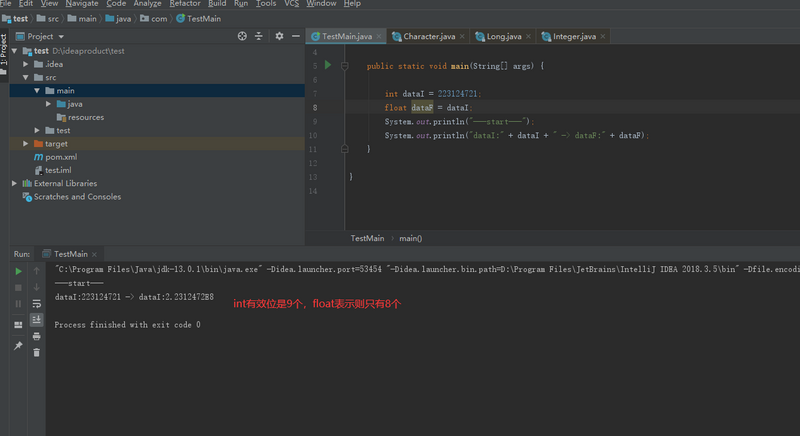
Task: Click the green Rerun button in Run panel
Action: (x=18, y=271)
